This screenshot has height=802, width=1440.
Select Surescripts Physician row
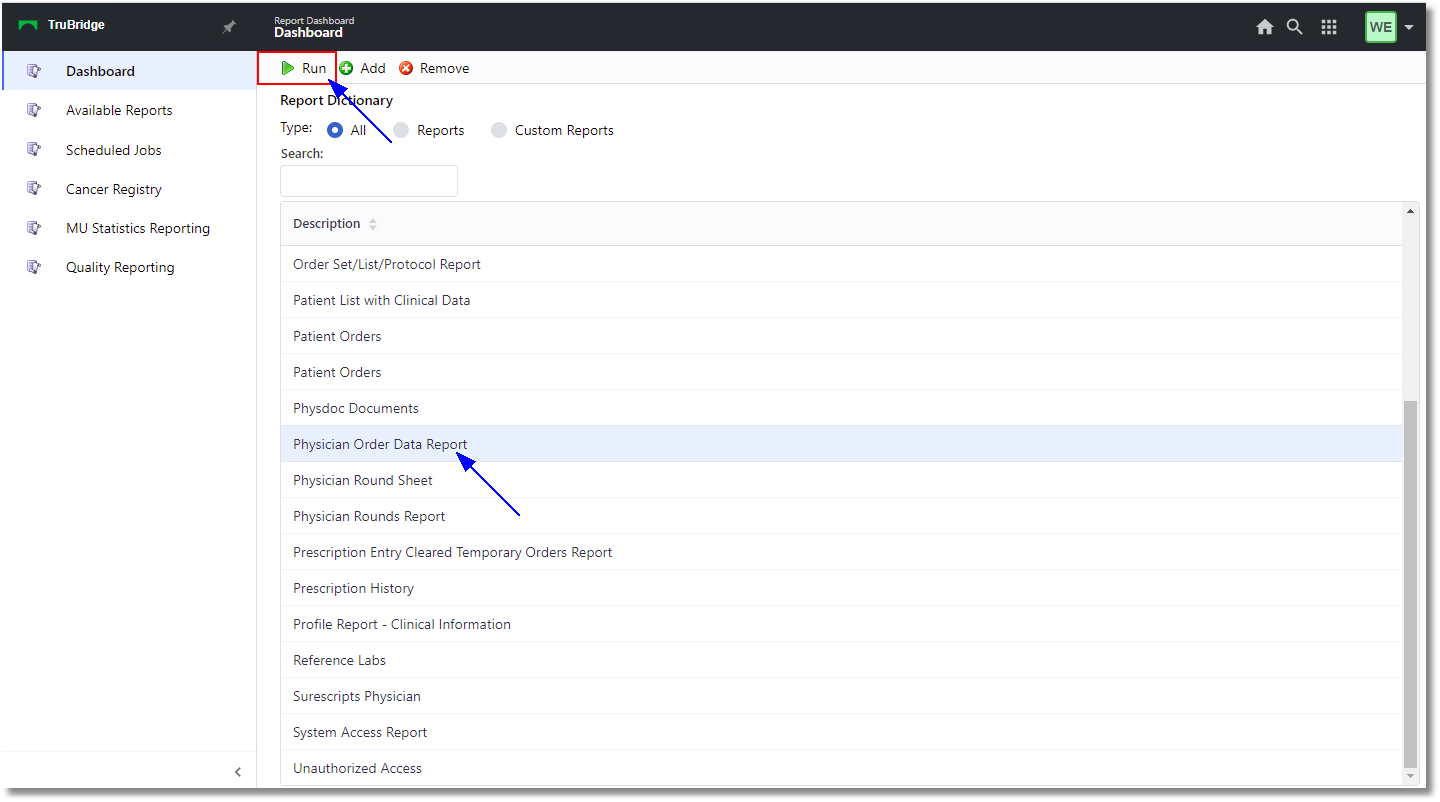(x=841, y=696)
